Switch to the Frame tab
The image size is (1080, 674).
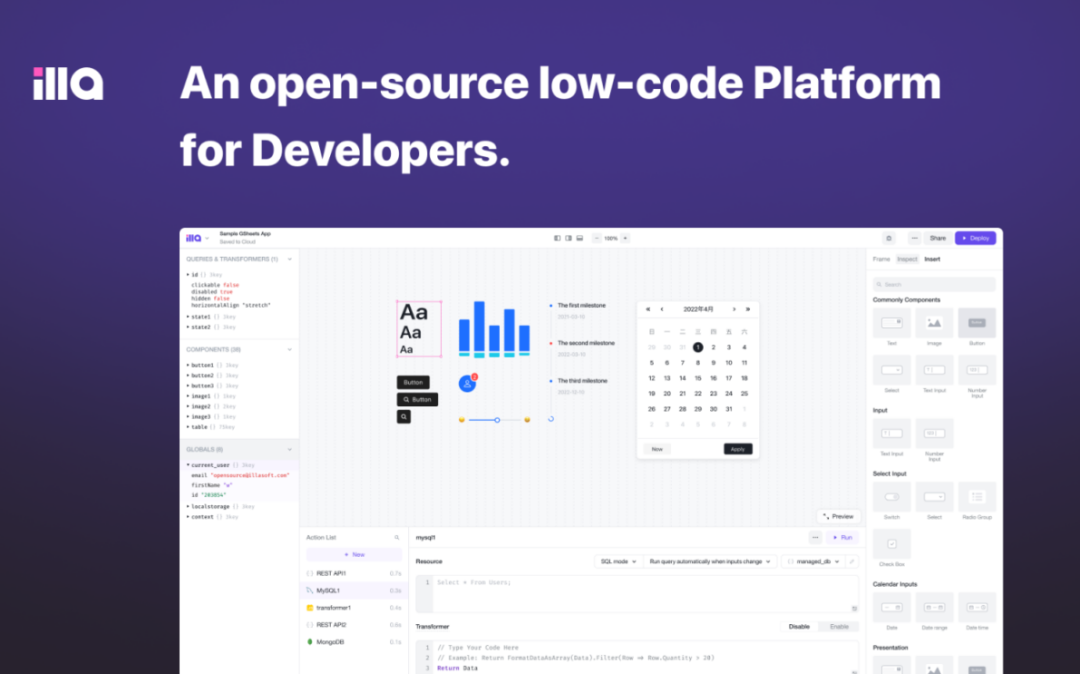tap(883, 259)
